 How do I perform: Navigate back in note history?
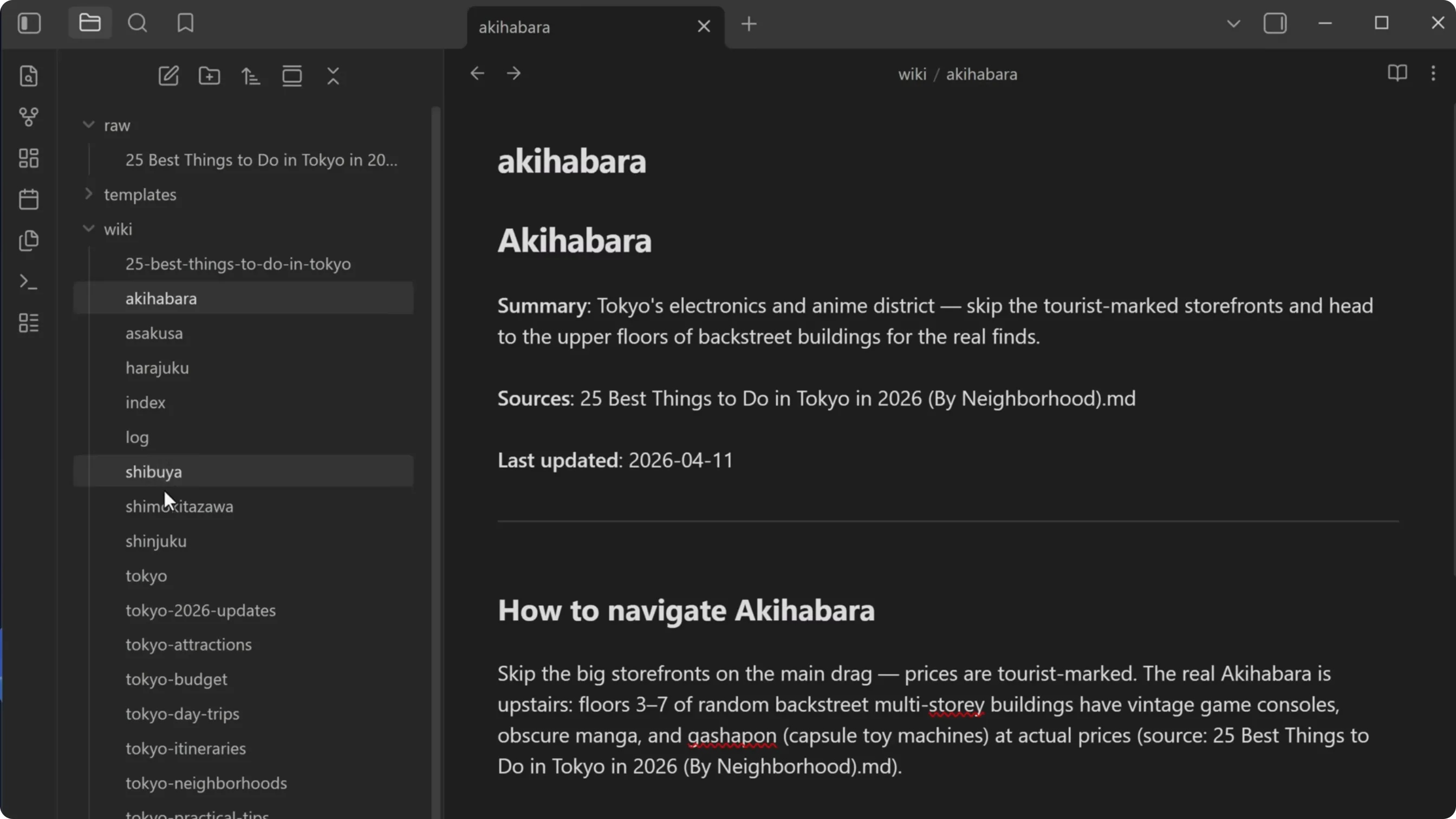pyautogui.click(x=478, y=74)
